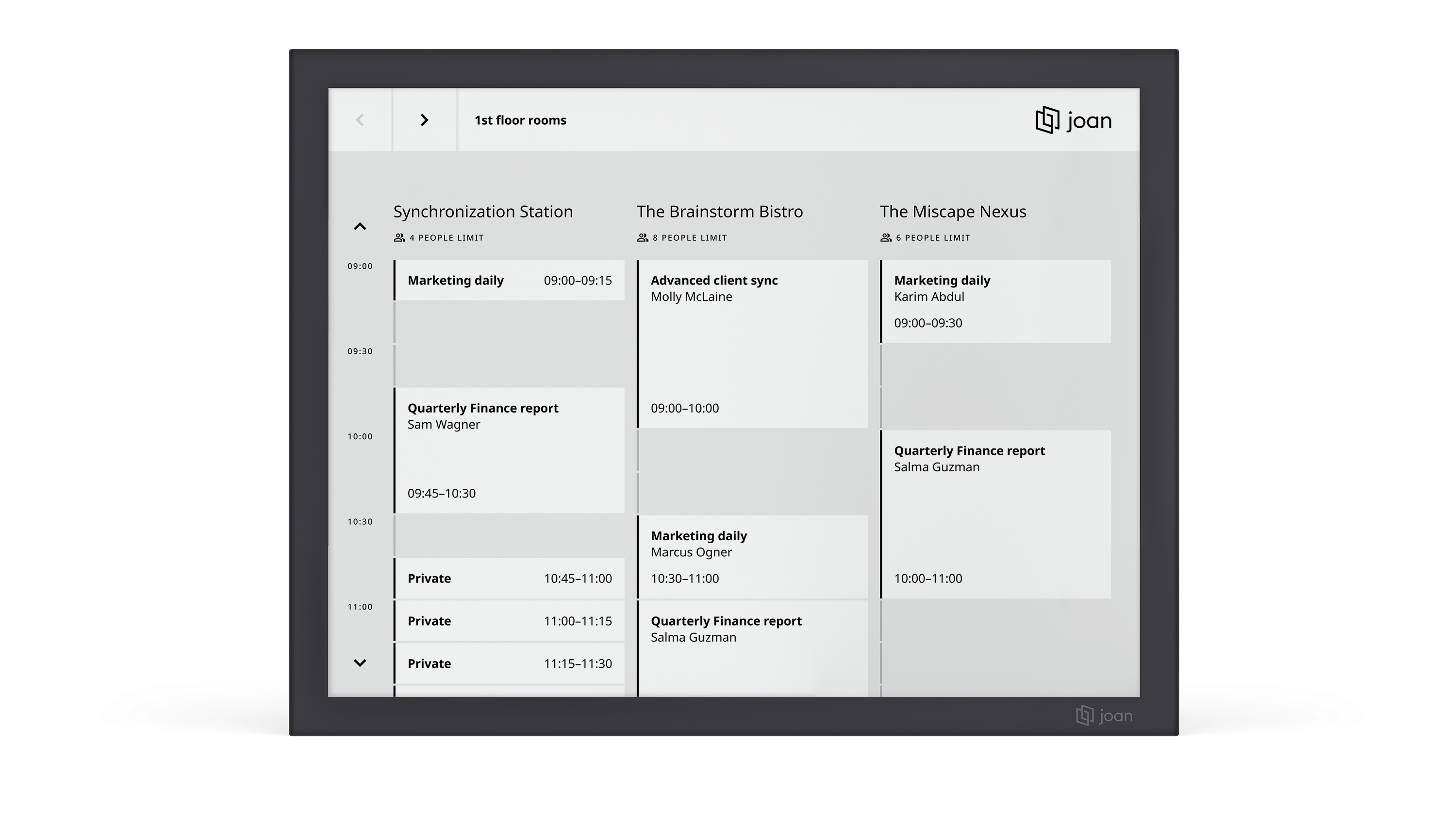Open Quarterly Finance report 10:00–11:00
This screenshot has width=1456, height=813.
pos(995,514)
